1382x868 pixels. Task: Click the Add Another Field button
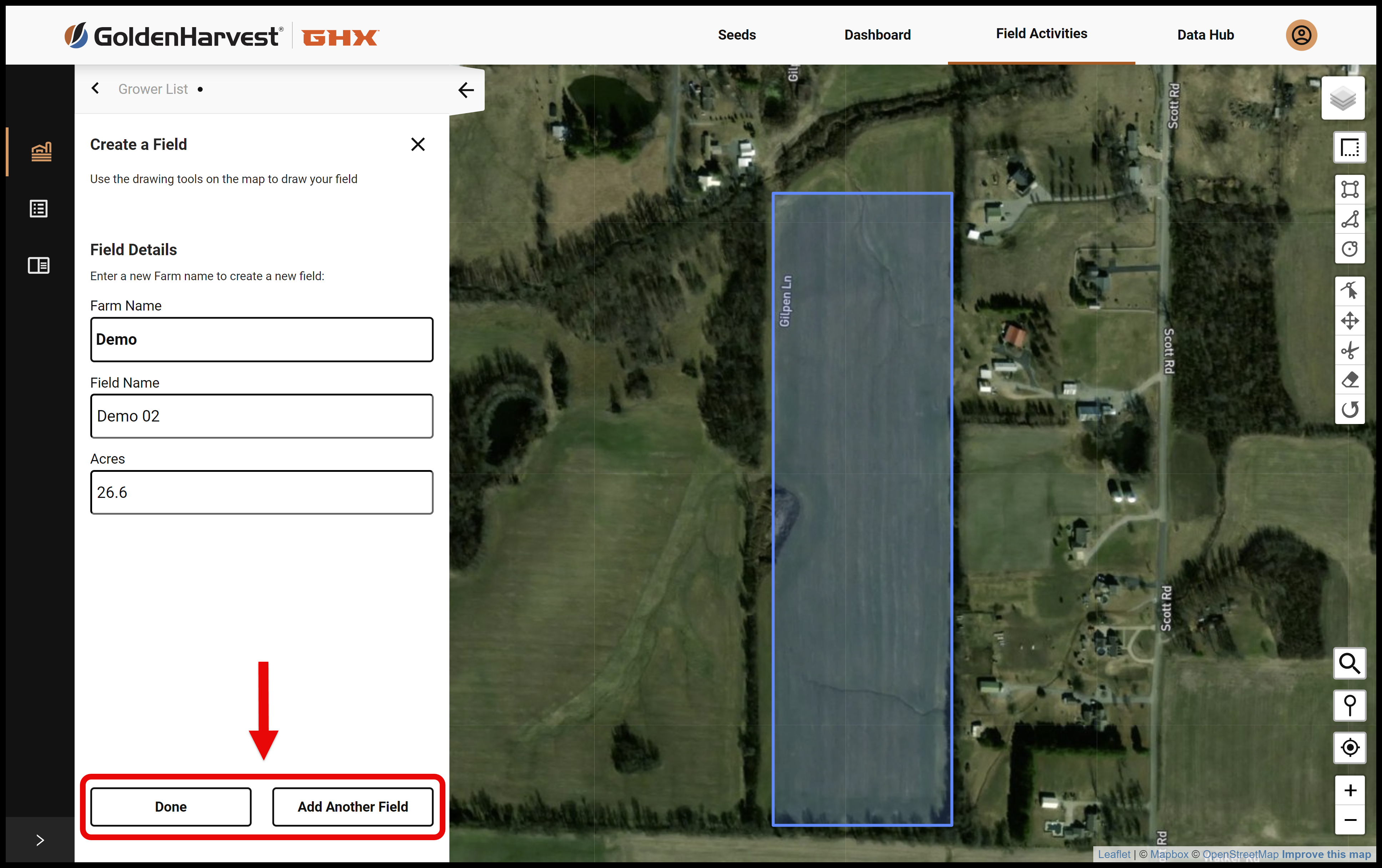(352, 807)
